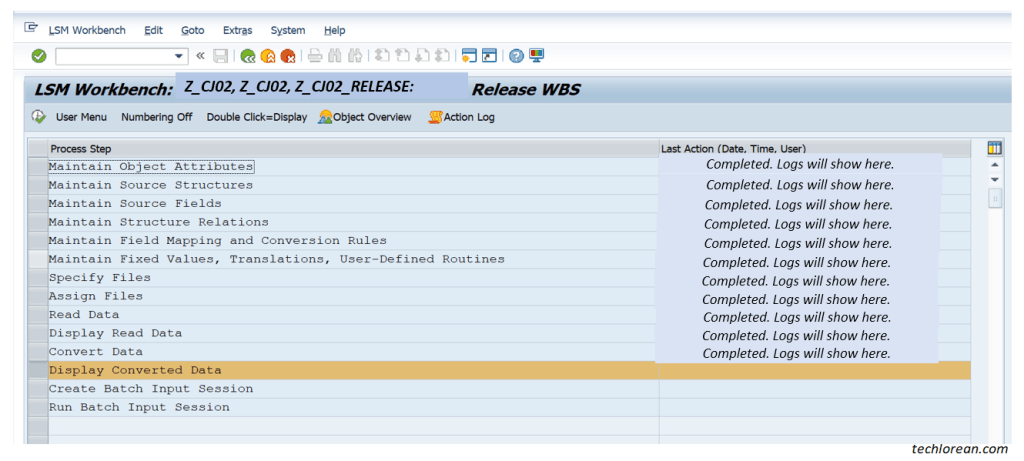The image size is (1024, 461).
Task: Select the Assign Files step
Action: pyautogui.click(x=353, y=296)
